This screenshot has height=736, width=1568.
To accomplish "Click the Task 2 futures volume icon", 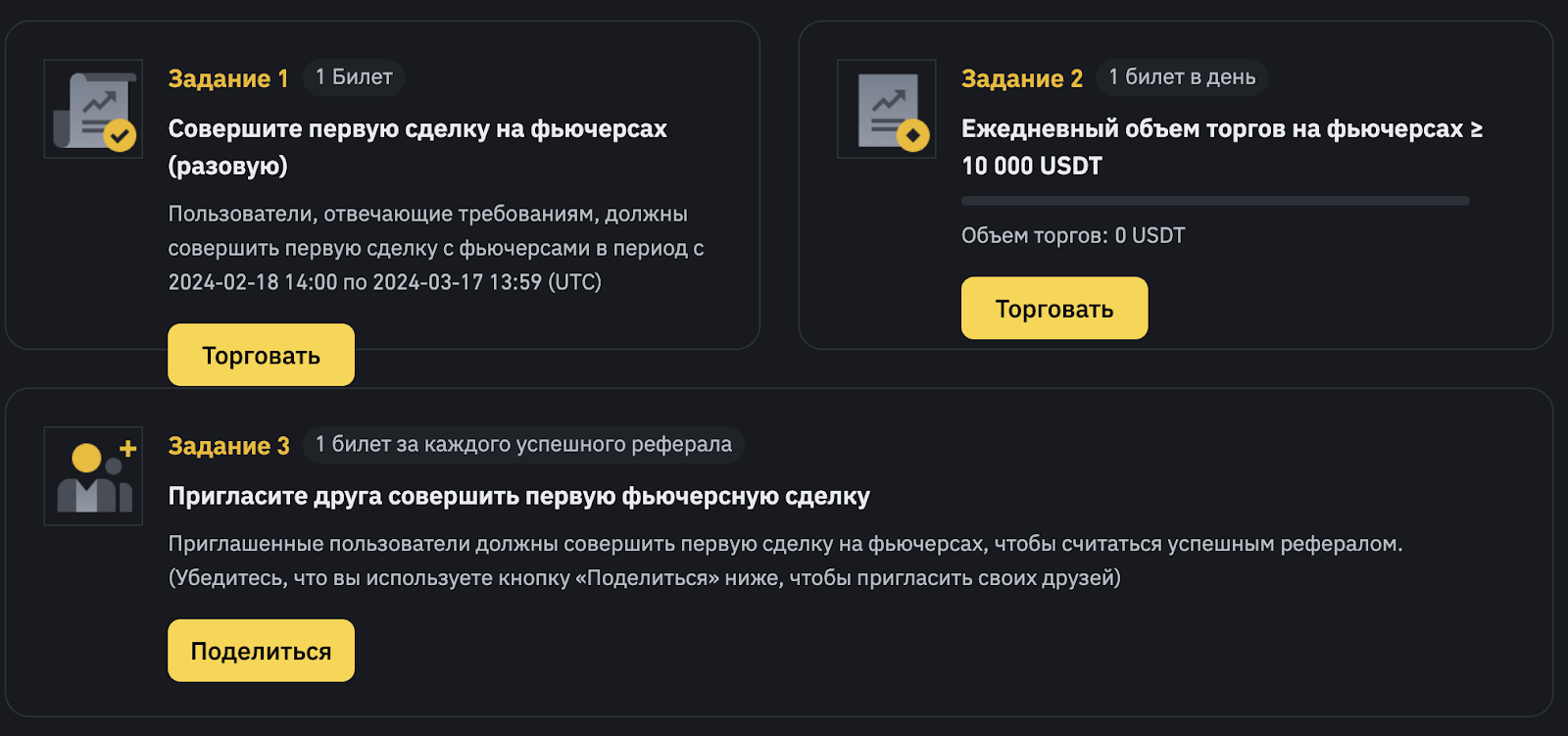I will pyautogui.click(x=887, y=109).
